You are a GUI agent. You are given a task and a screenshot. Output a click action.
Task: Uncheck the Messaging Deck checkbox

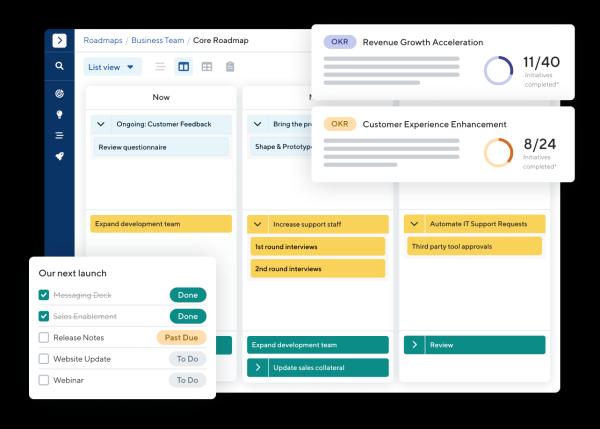pos(44,295)
